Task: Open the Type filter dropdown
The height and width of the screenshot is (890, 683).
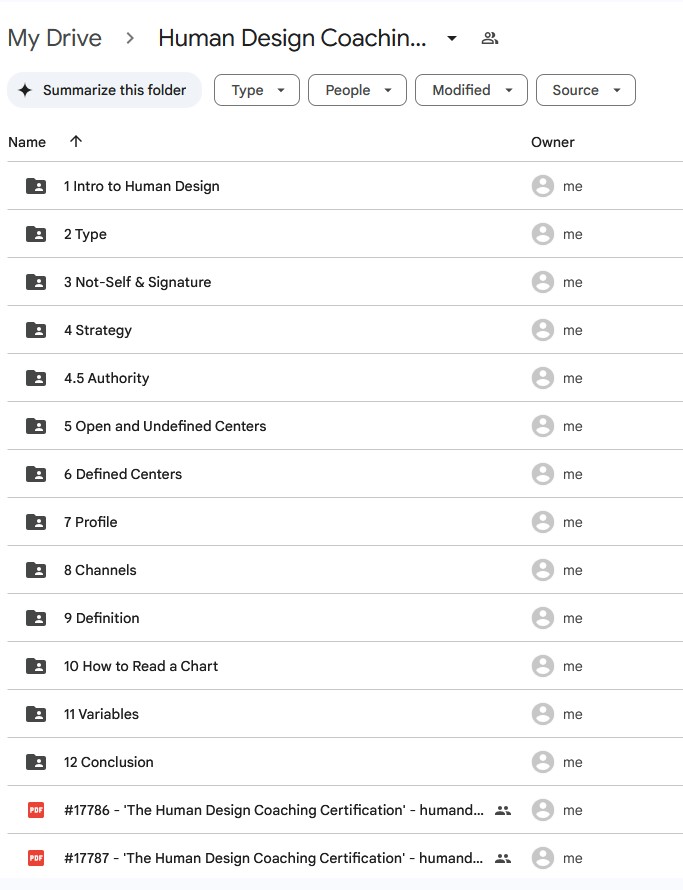Action: pos(257,90)
